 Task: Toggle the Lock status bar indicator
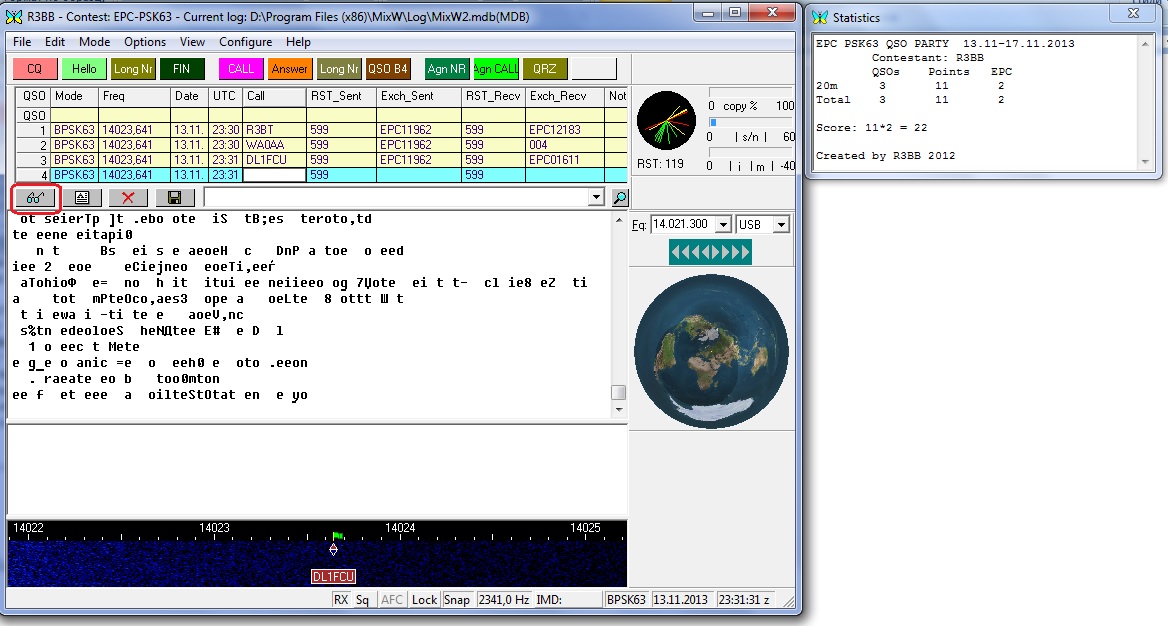[x=424, y=600]
